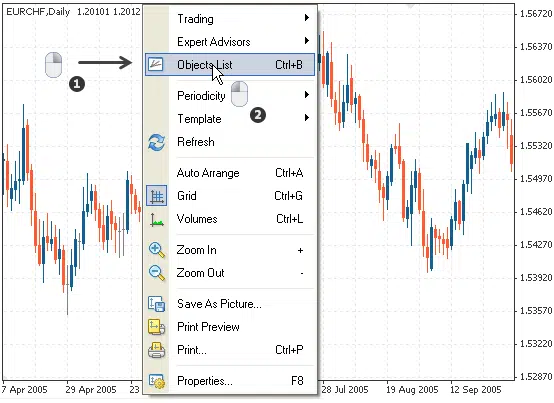Image resolution: width=554 pixels, height=403 pixels.
Task: Click the Print Preview icon
Action: pos(156,327)
